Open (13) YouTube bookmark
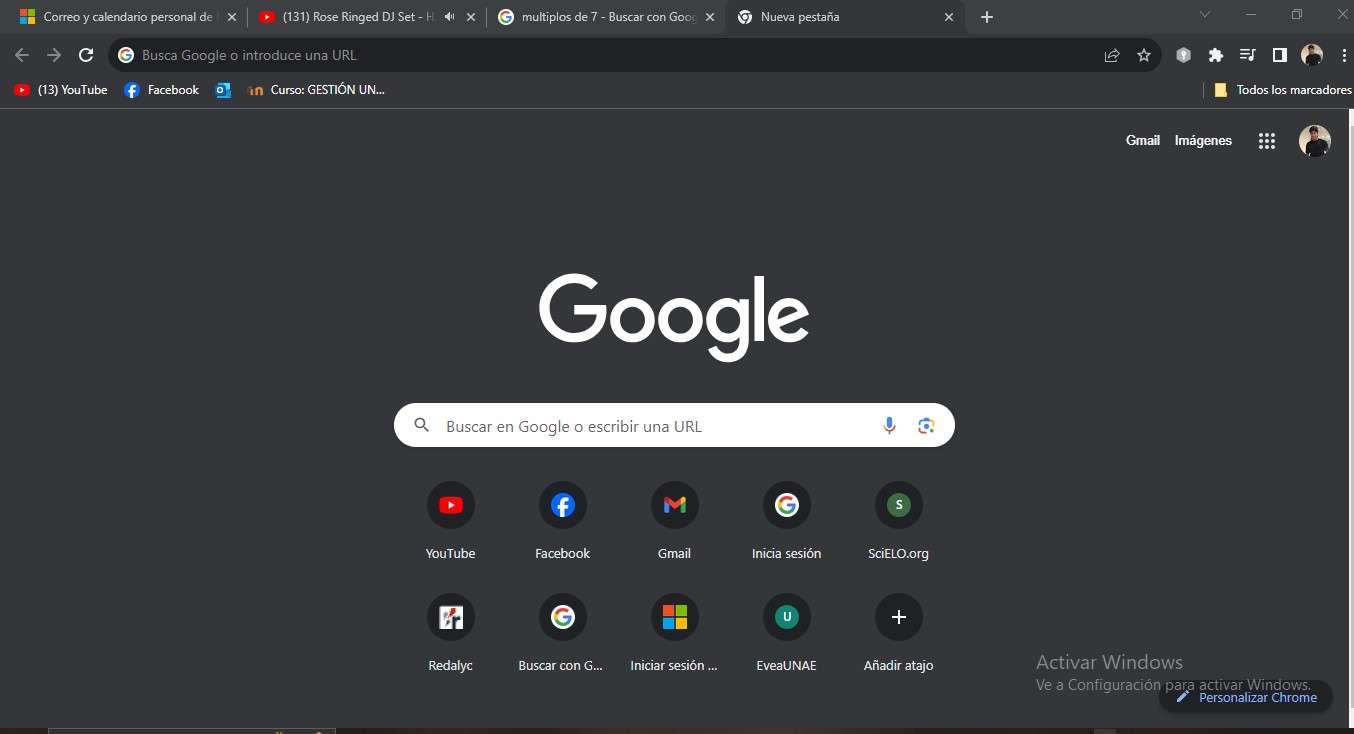1354x734 pixels. click(61, 90)
